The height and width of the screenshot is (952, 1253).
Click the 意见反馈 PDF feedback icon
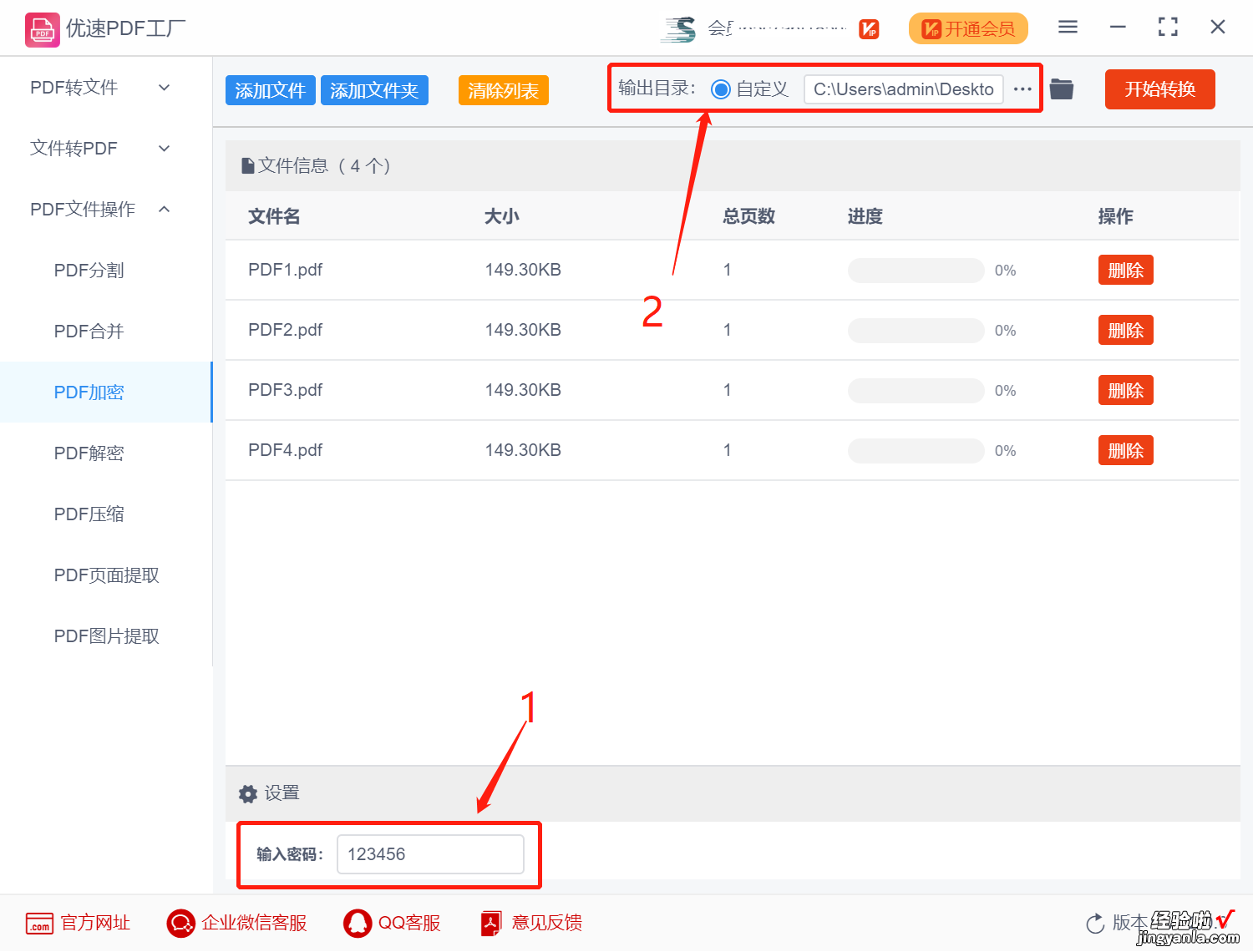[491, 923]
